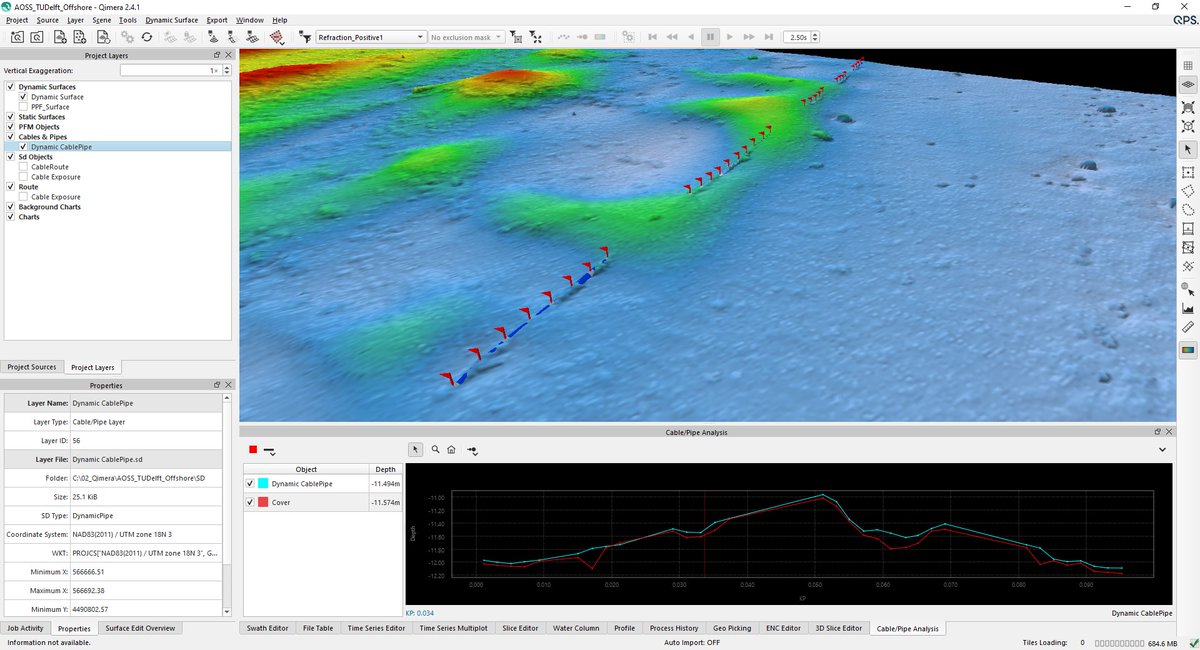Viewport: 1200px width, 650px height.
Task: Open the exclusion mask dropdown
Action: tap(497, 36)
